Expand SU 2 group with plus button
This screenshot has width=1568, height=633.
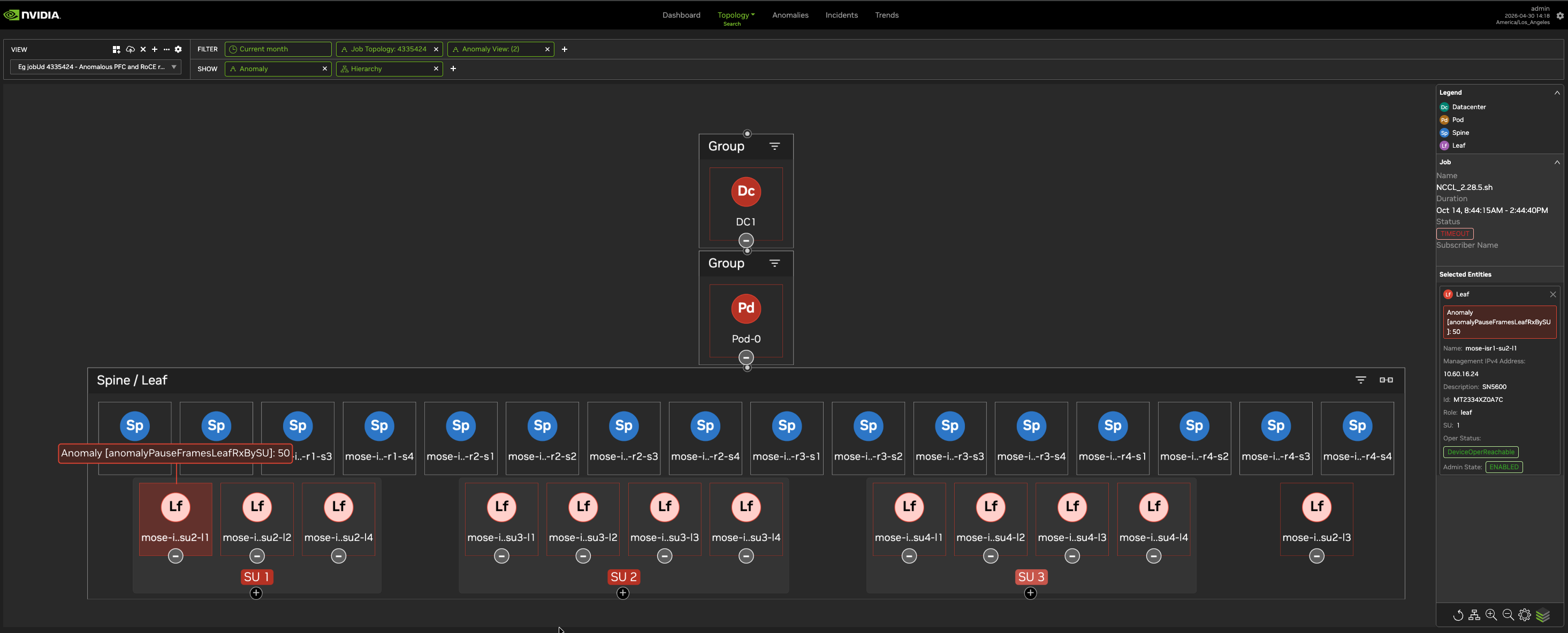tap(623, 593)
